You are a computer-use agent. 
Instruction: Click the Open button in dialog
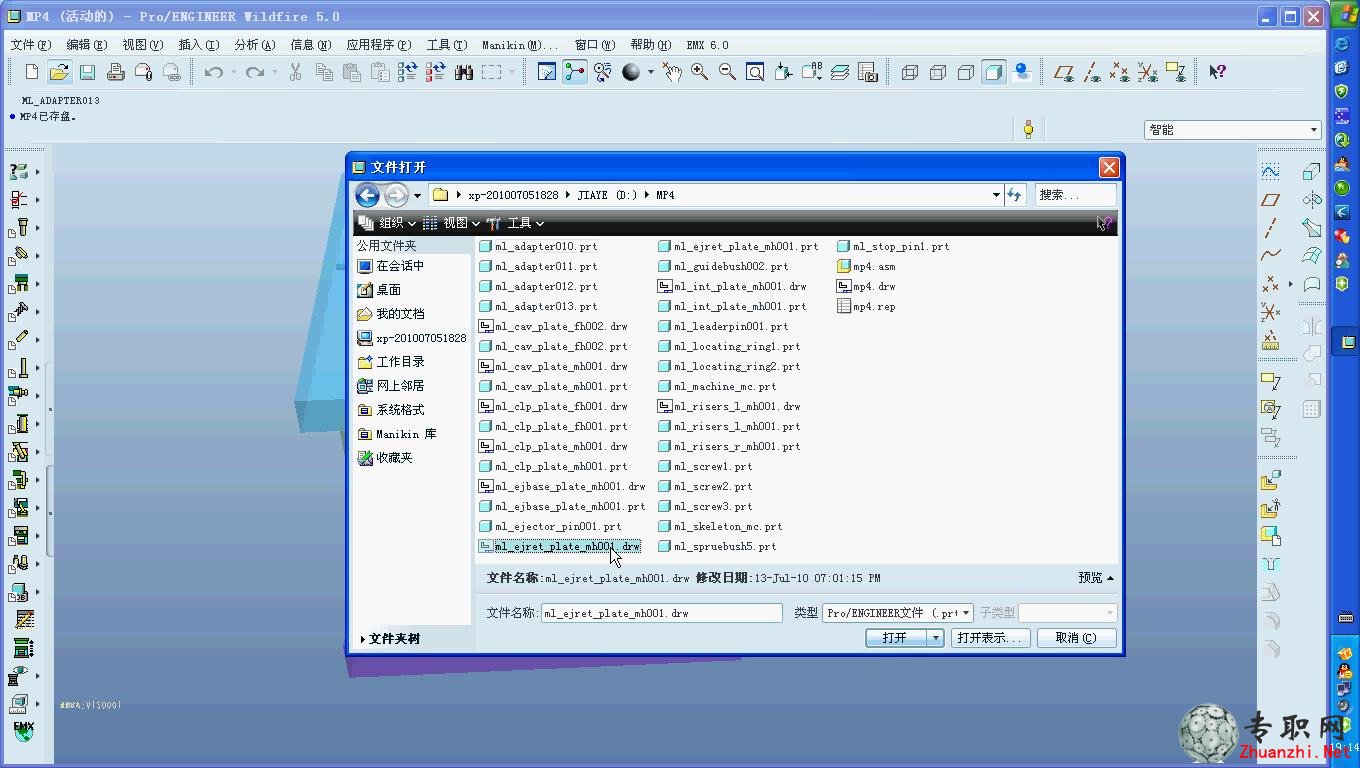(x=896, y=638)
